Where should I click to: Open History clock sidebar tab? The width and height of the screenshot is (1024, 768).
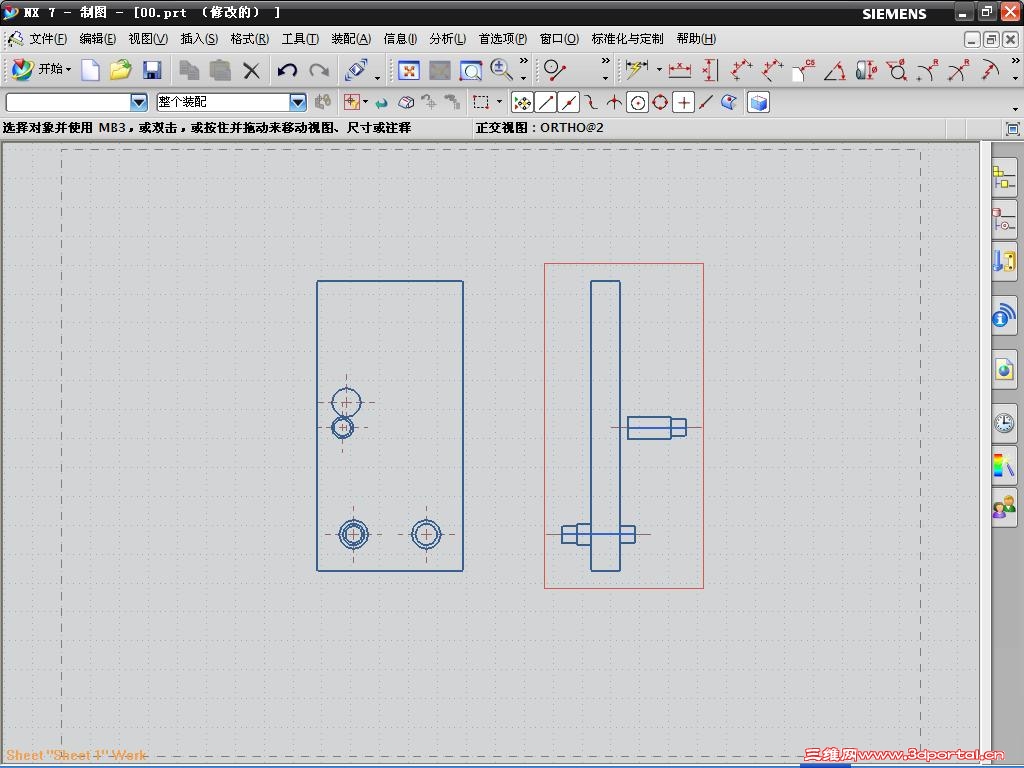(x=1004, y=423)
